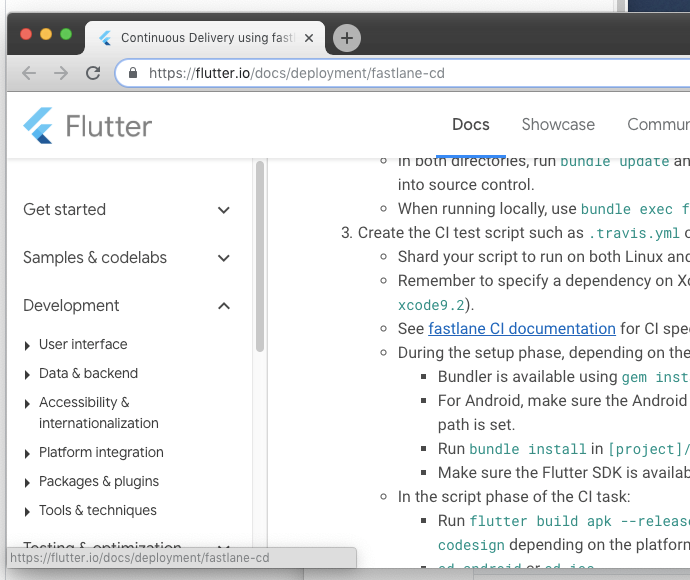This screenshot has height=580, width=690.
Task: Open the Docs navigation item
Action: coord(471,125)
